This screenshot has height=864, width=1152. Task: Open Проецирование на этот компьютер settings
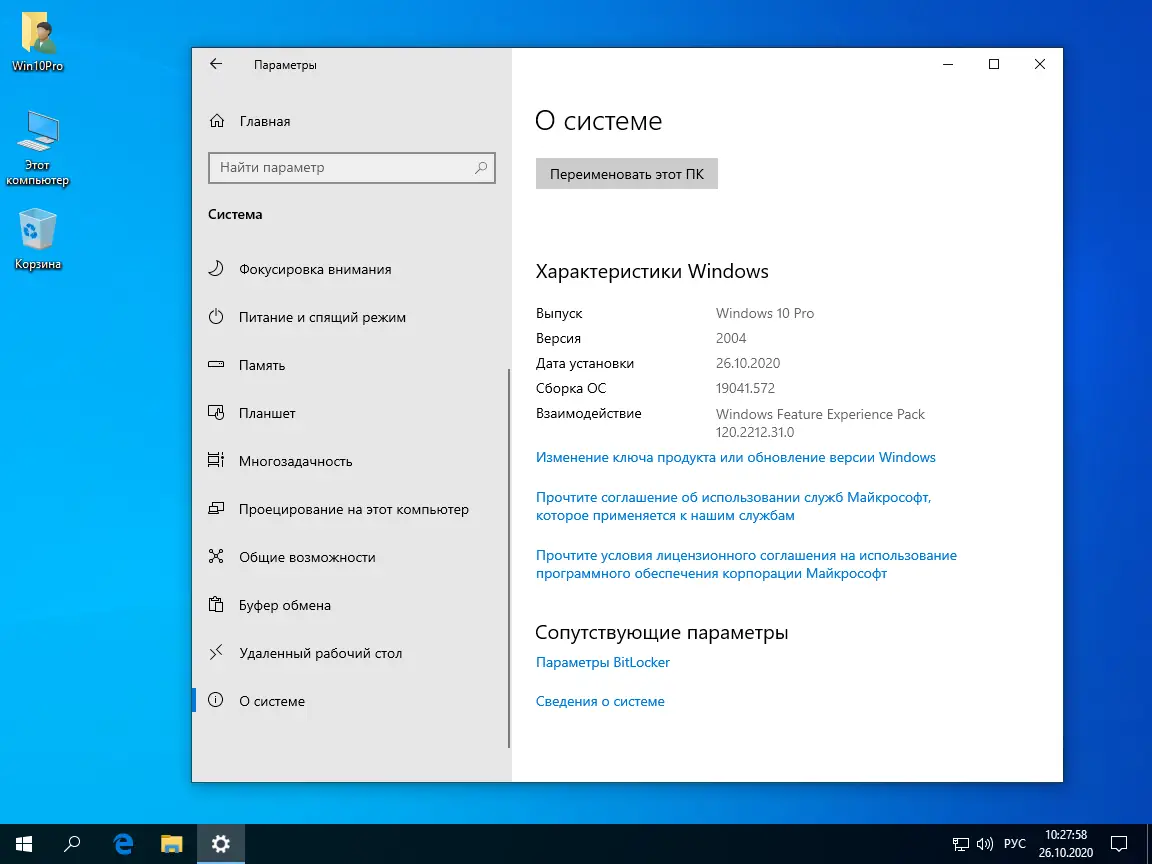353,509
